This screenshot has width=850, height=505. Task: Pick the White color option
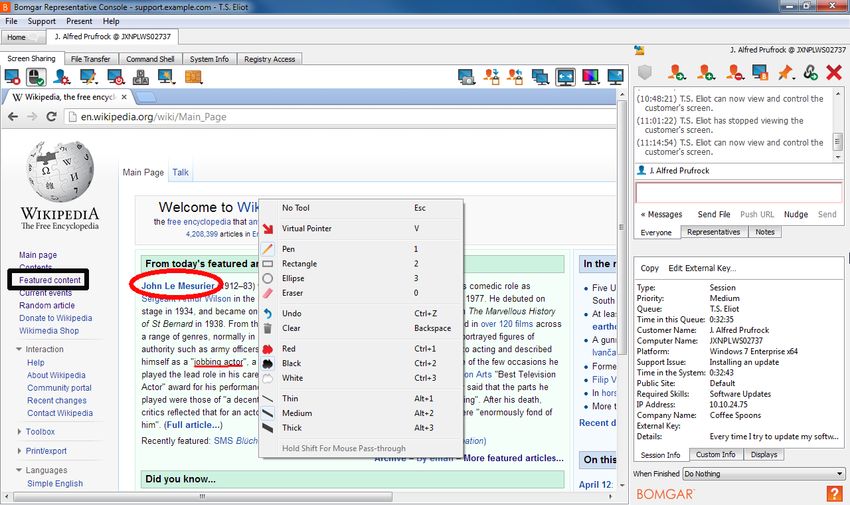362,378
